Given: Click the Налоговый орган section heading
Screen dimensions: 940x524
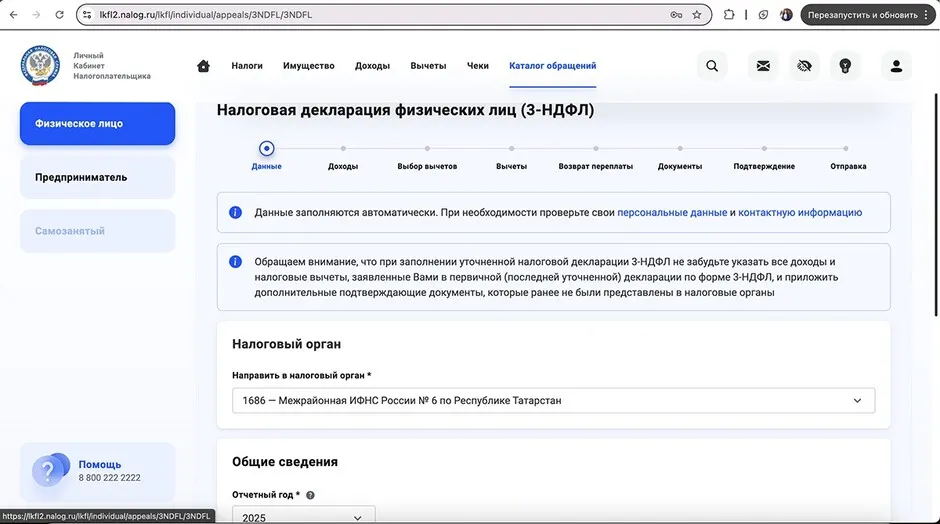Looking at the screenshot, I should tap(287, 344).
